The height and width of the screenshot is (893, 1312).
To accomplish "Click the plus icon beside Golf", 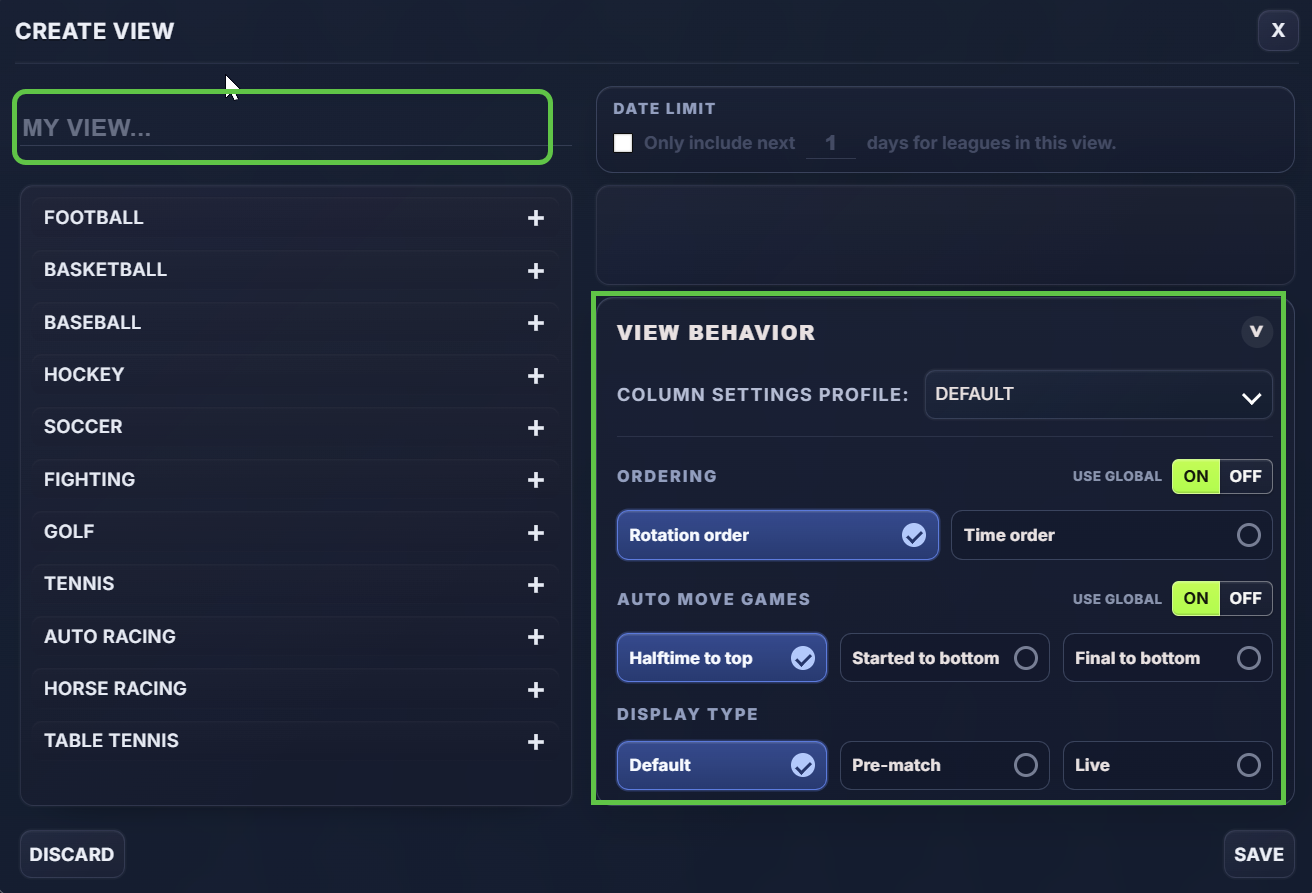I will pos(536,533).
